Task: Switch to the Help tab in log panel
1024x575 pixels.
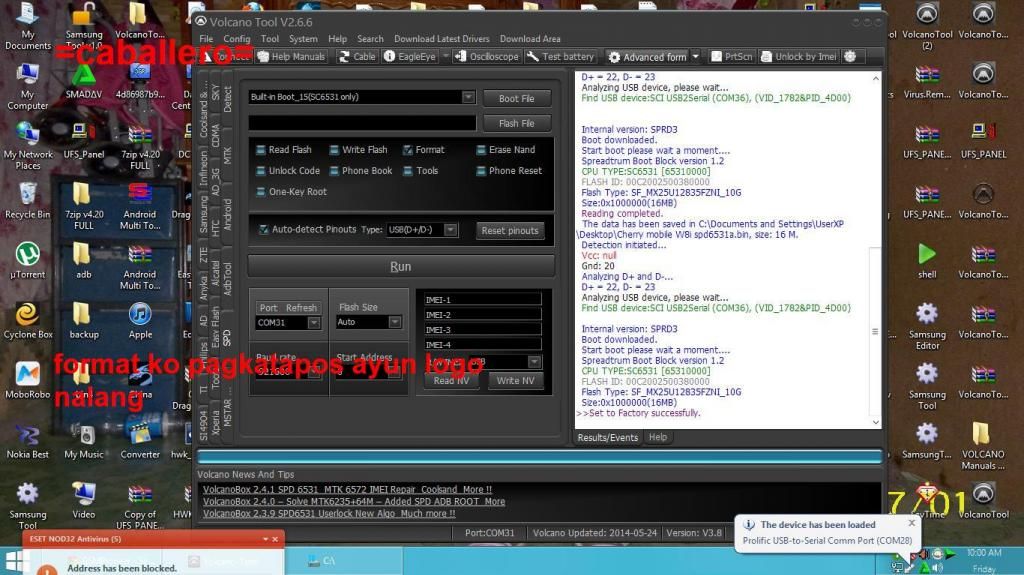Action: click(x=658, y=437)
